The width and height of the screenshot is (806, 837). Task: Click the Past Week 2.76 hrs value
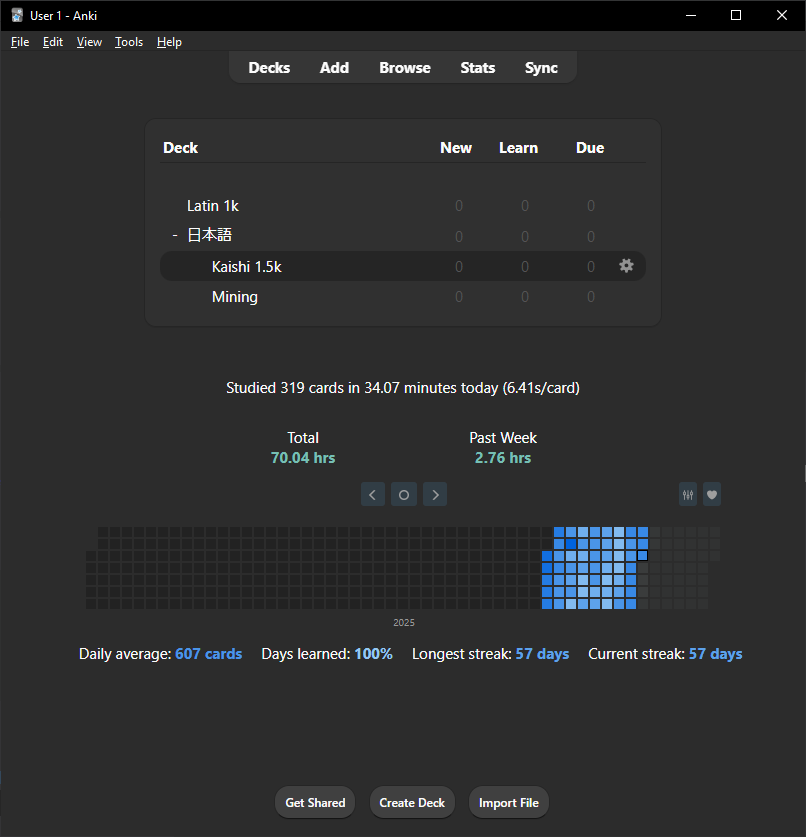tap(503, 457)
